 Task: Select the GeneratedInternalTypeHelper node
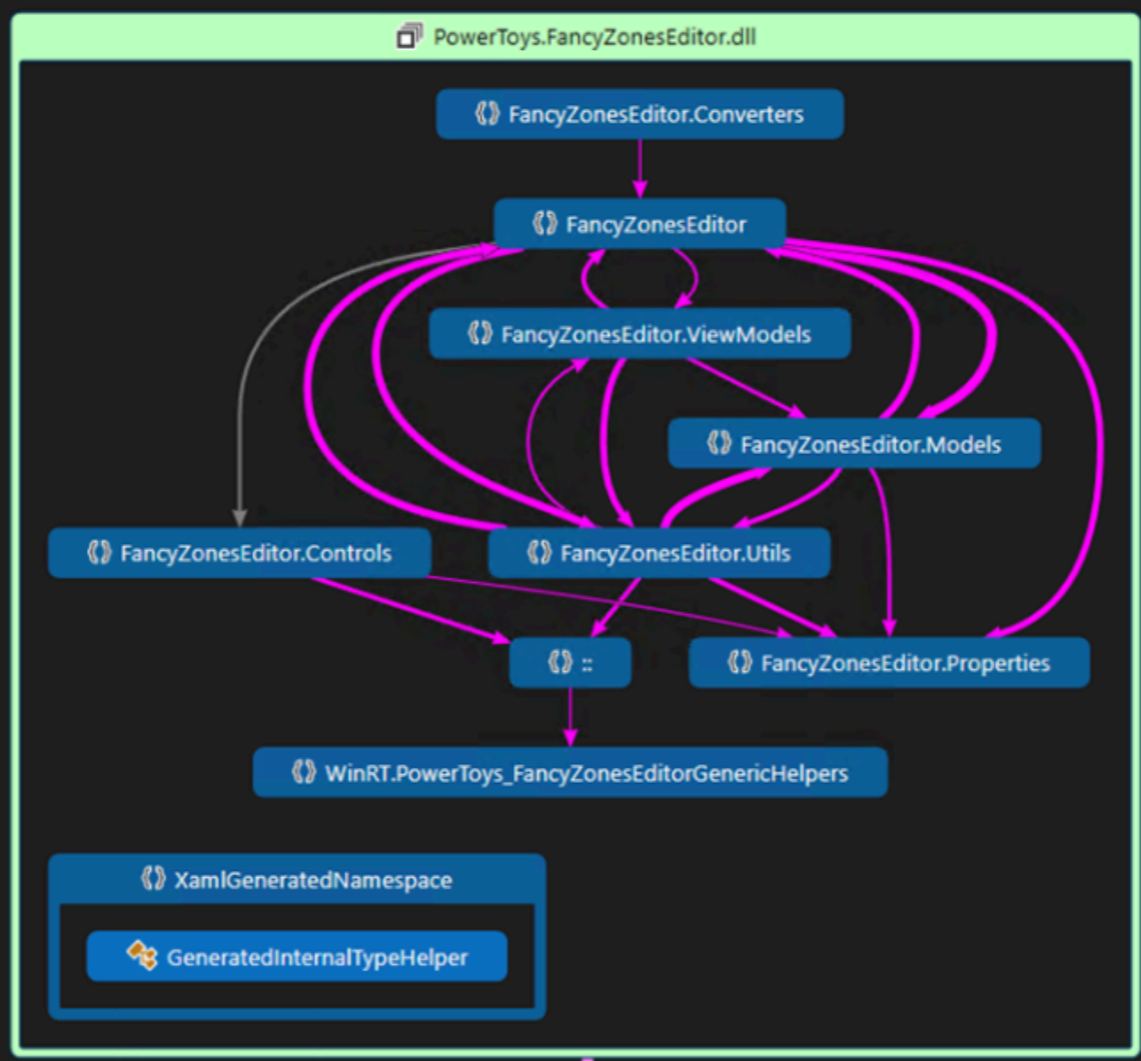point(298,956)
